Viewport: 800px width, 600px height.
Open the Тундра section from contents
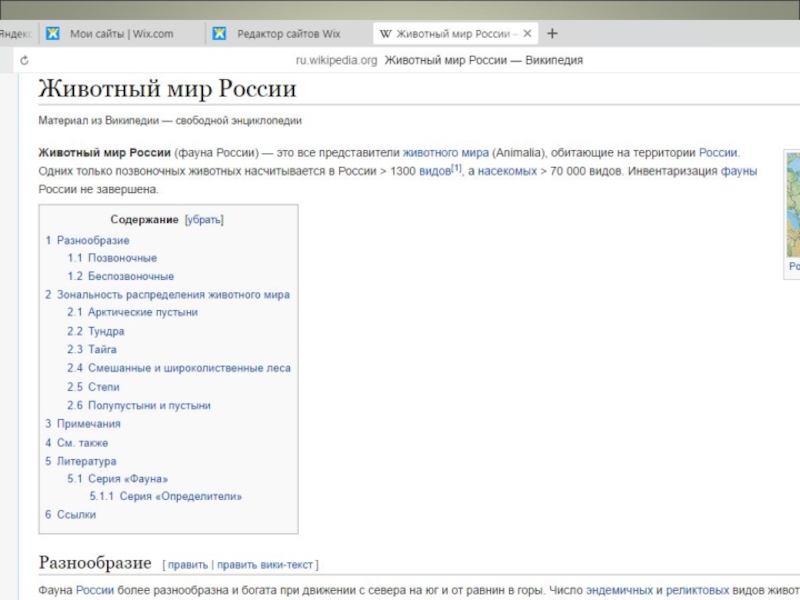pos(106,331)
